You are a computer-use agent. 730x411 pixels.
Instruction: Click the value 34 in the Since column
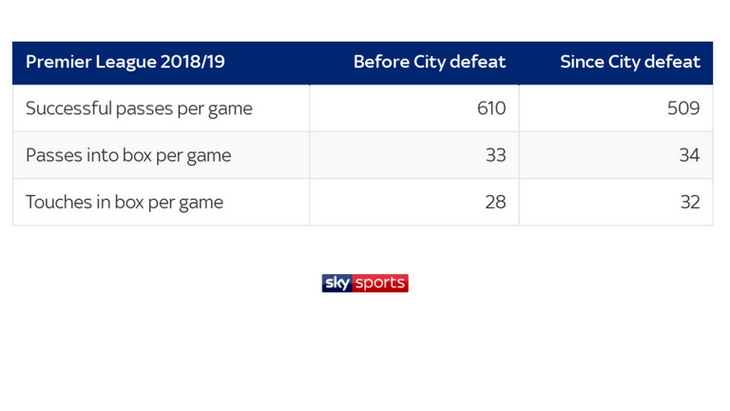click(689, 155)
